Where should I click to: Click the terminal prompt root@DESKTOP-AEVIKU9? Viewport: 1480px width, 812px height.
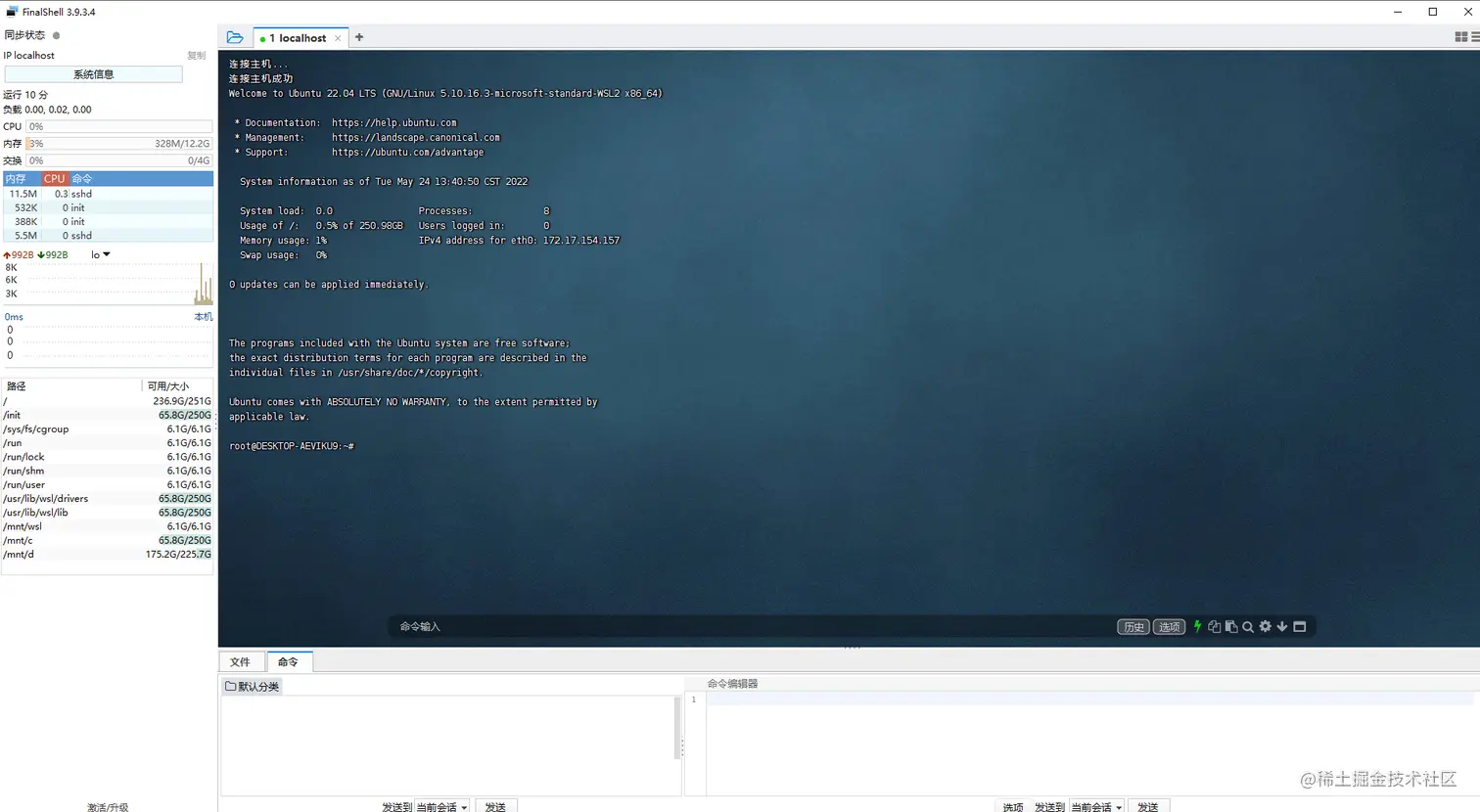(x=292, y=446)
